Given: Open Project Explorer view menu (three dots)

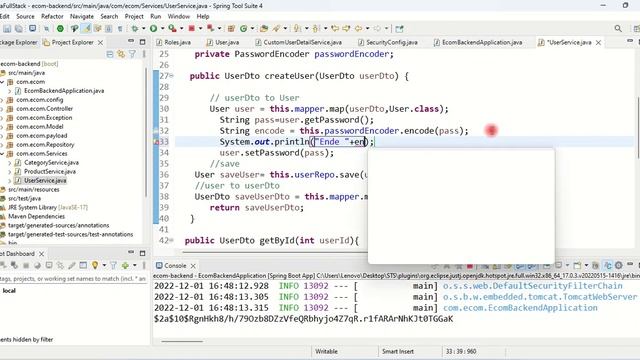Looking at the screenshot, I should pos(144,54).
